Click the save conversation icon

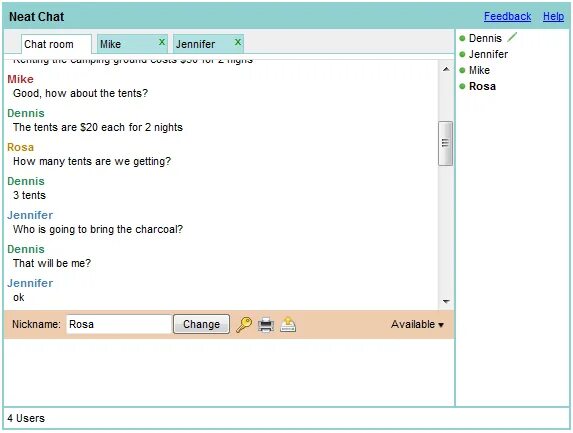click(x=288, y=324)
